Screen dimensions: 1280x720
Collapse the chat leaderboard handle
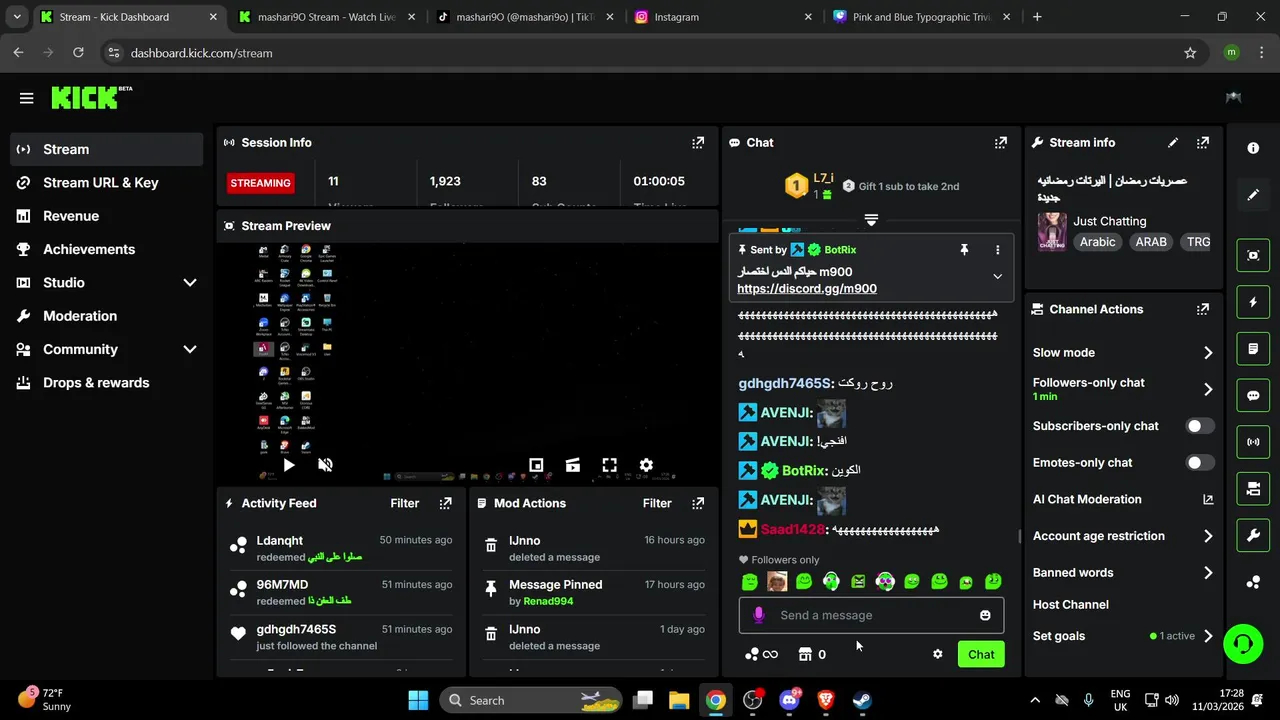pos(871,220)
